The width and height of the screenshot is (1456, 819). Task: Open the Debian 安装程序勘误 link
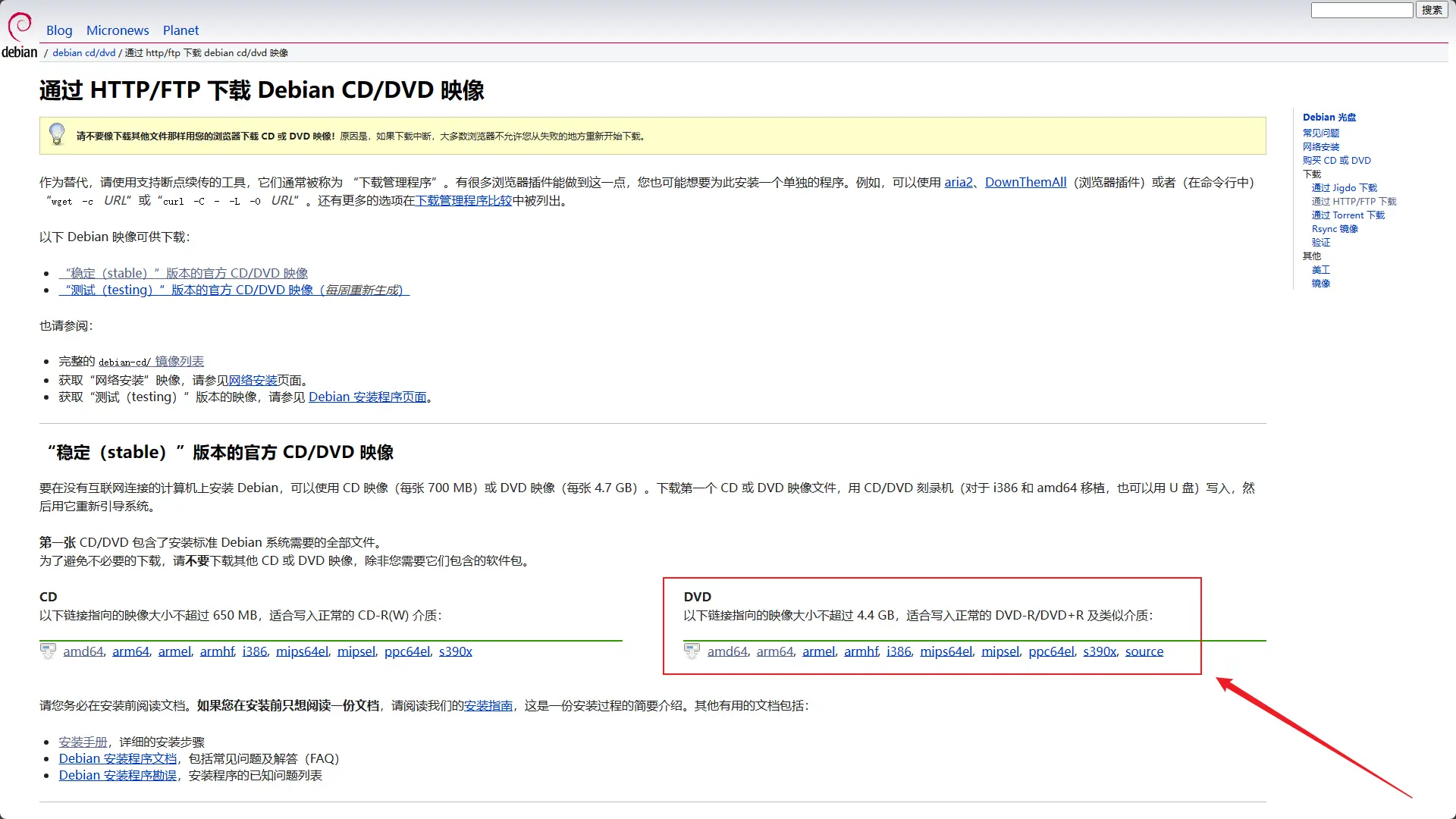pyautogui.click(x=118, y=776)
